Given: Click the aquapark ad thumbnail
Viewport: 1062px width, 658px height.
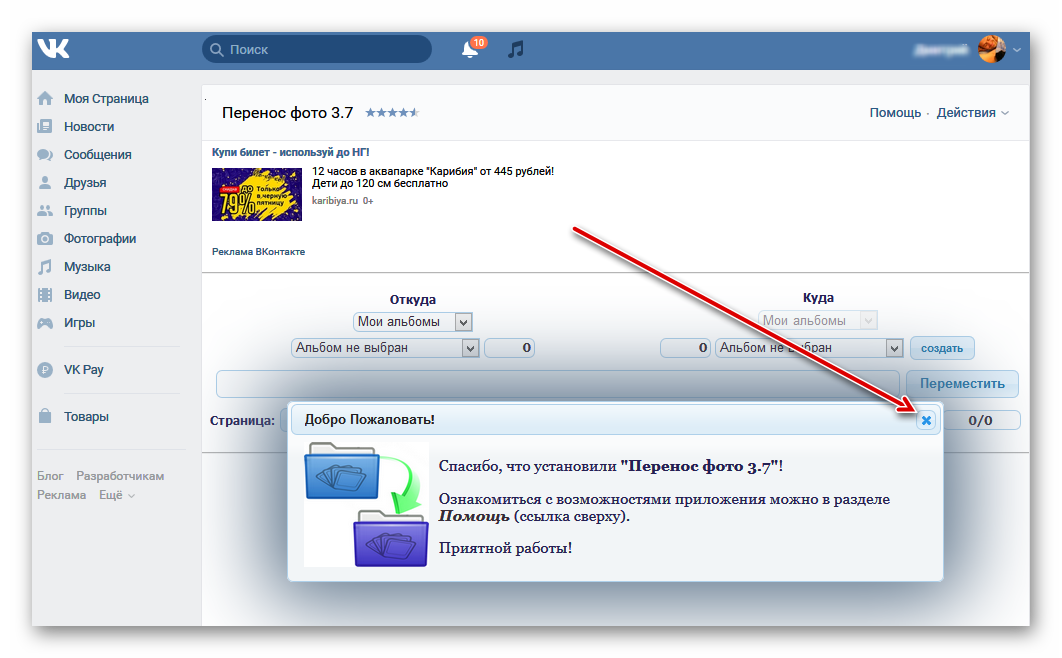Looking at the screenshot, I should click(x=257, y=194).
